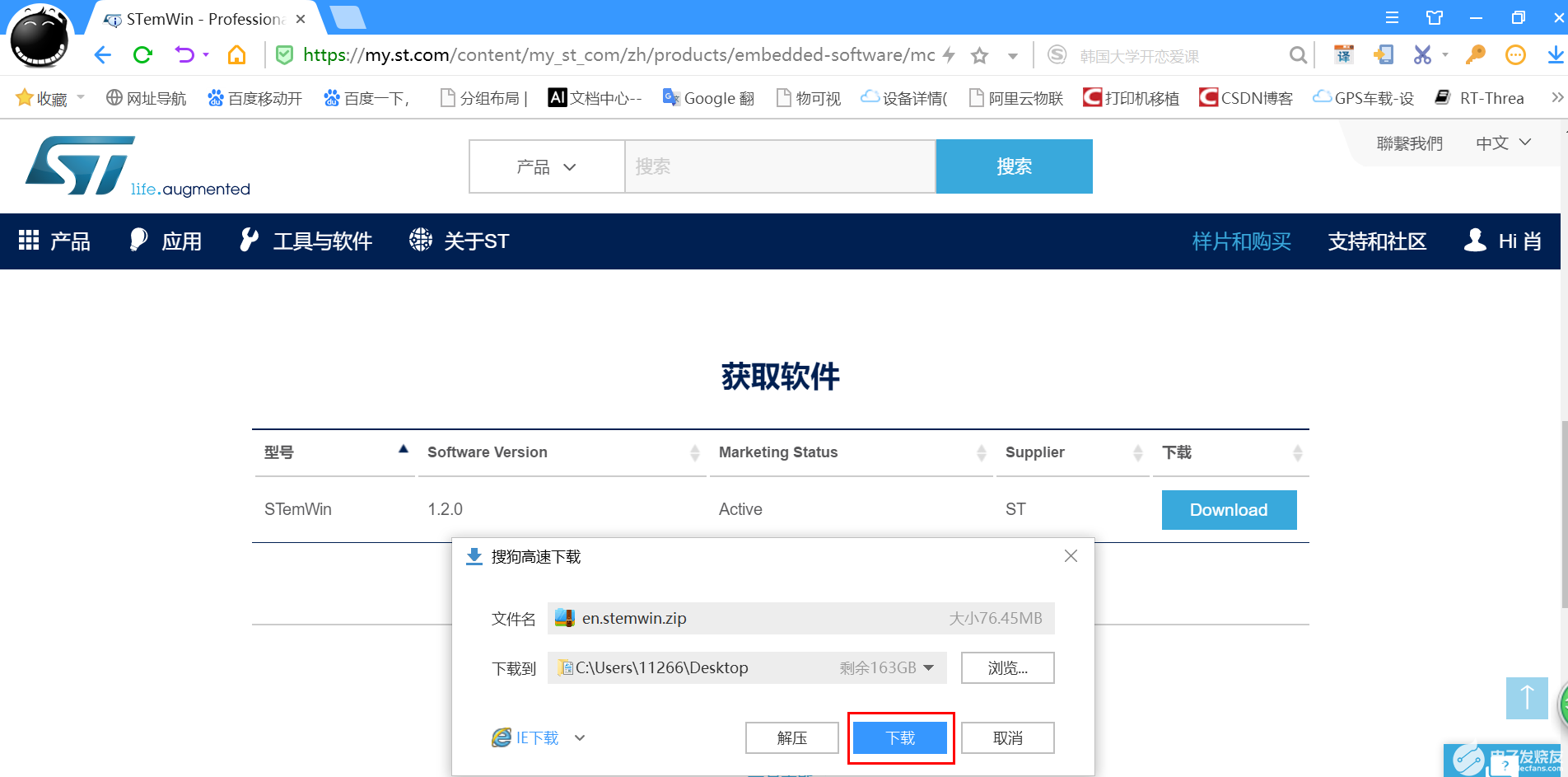The width and height of the screenshot is (1568, 777).
Task: Show more bookmarks with the chevron
Action: (x=1556, y=97)
